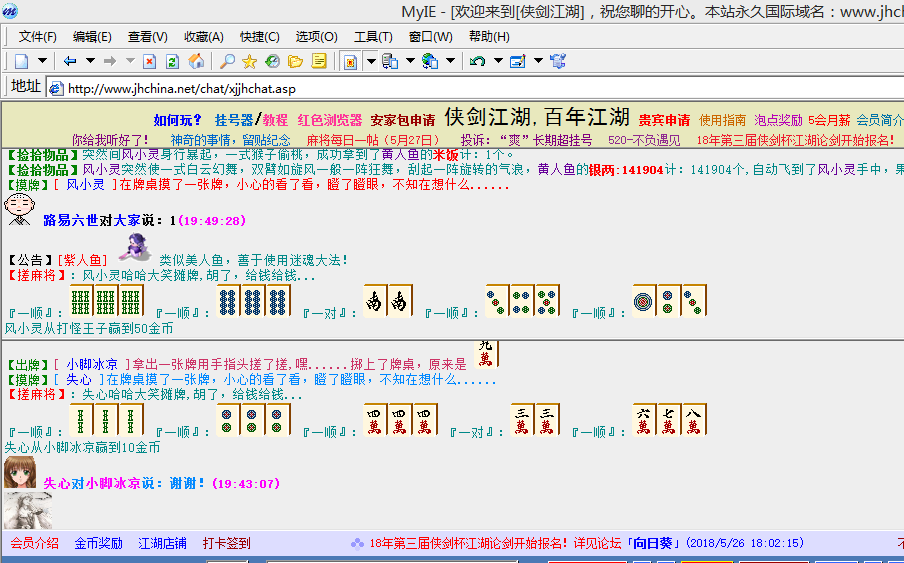904x563 pixels.
Task: Click the MyIE title bar app icon
Action: tap(10, 10)
